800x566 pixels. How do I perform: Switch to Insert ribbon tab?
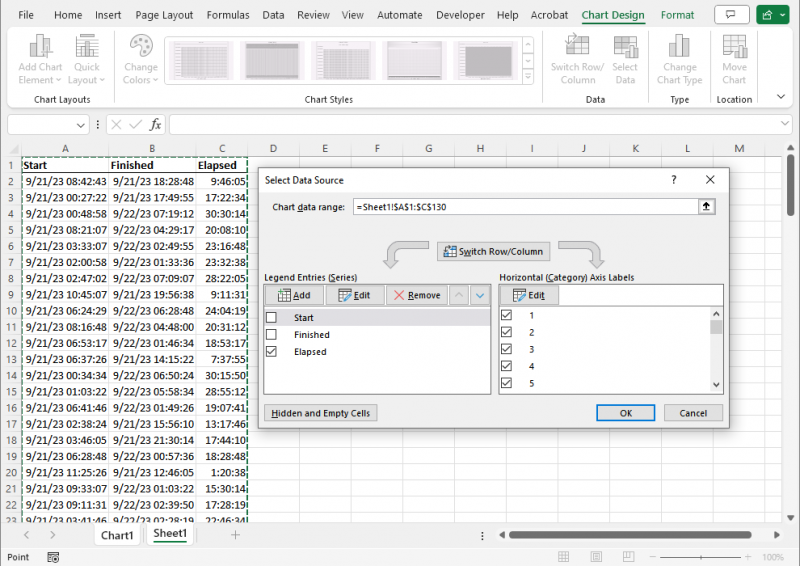(108, 15)
